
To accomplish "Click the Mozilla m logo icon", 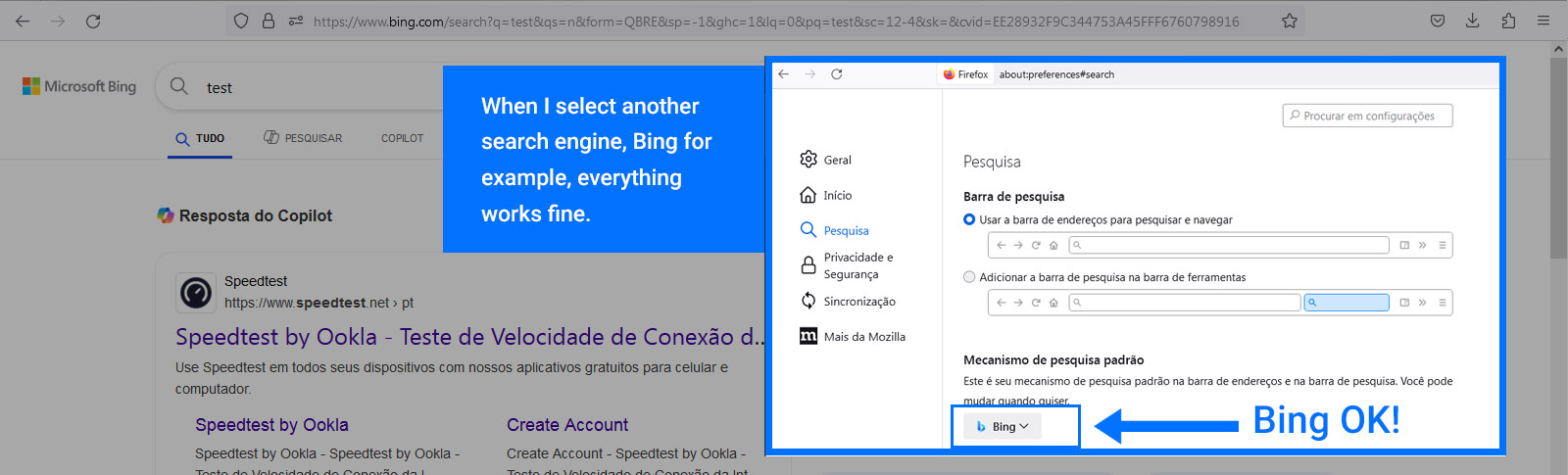I will 808,336.
